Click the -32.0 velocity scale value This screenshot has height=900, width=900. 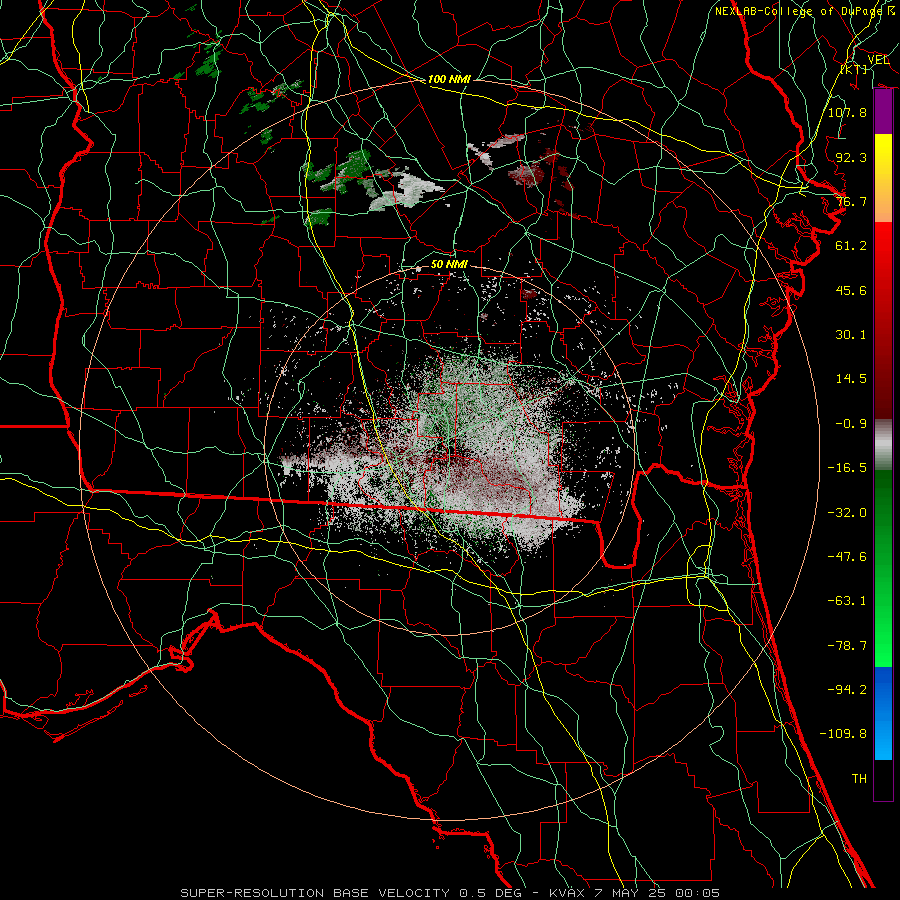(847, 513)
